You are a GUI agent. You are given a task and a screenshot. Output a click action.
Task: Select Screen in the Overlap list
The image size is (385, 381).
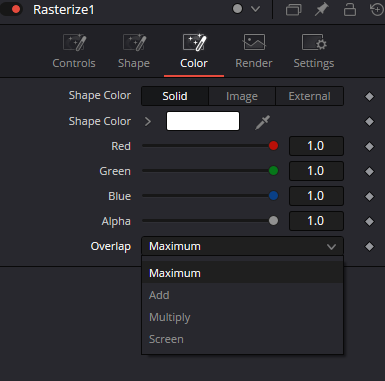point(242,339)
